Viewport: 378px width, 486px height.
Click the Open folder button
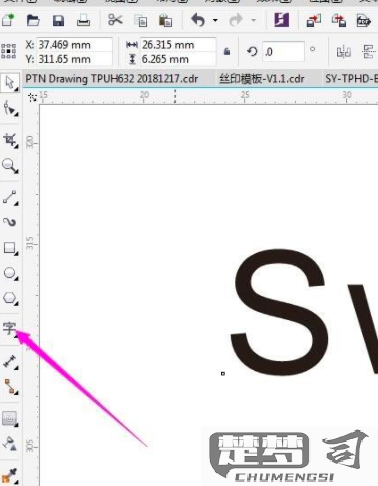(x=33, y=21)
